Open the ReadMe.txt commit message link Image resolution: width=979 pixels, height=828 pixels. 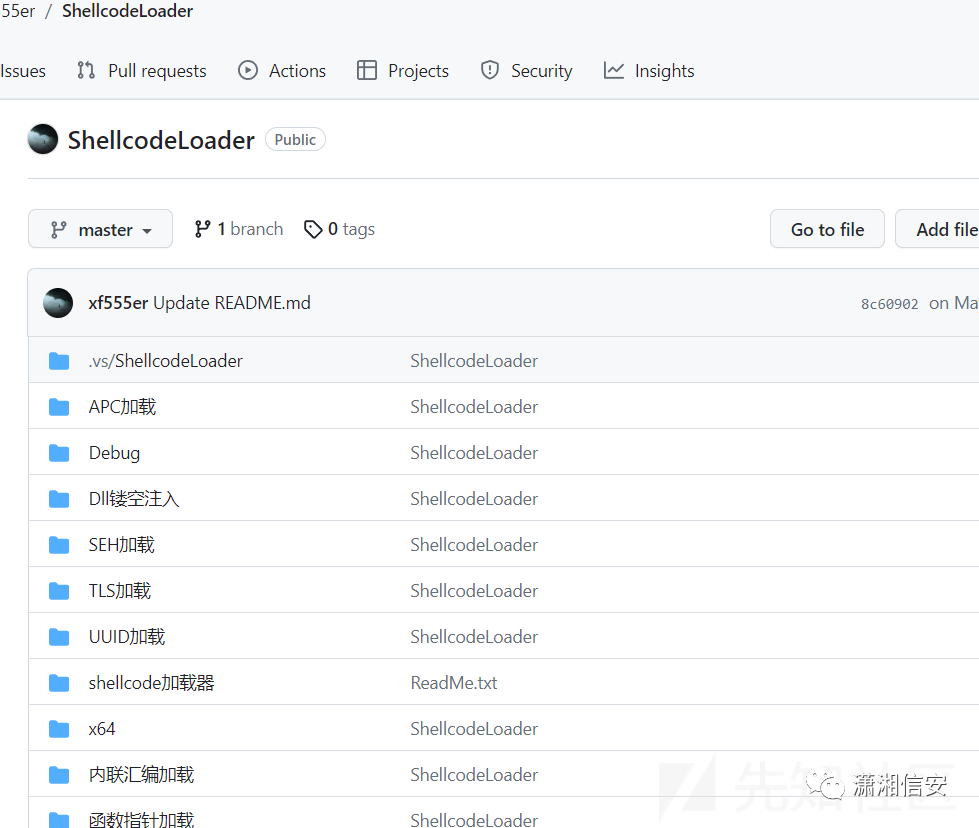(454, 683)
